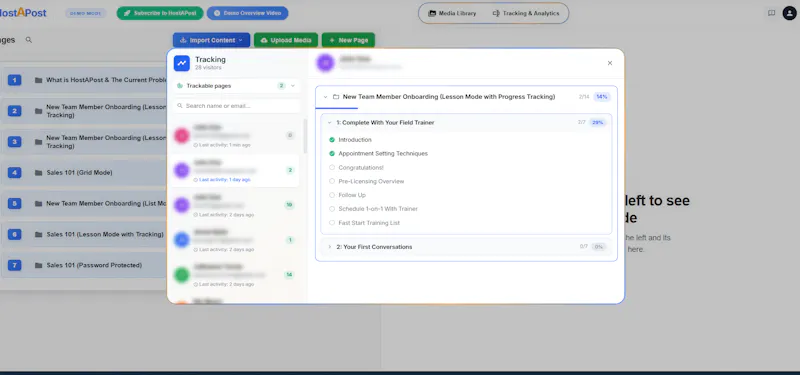Open the Media Library tab
Viewport: 800px width, 375px height.
452,13
